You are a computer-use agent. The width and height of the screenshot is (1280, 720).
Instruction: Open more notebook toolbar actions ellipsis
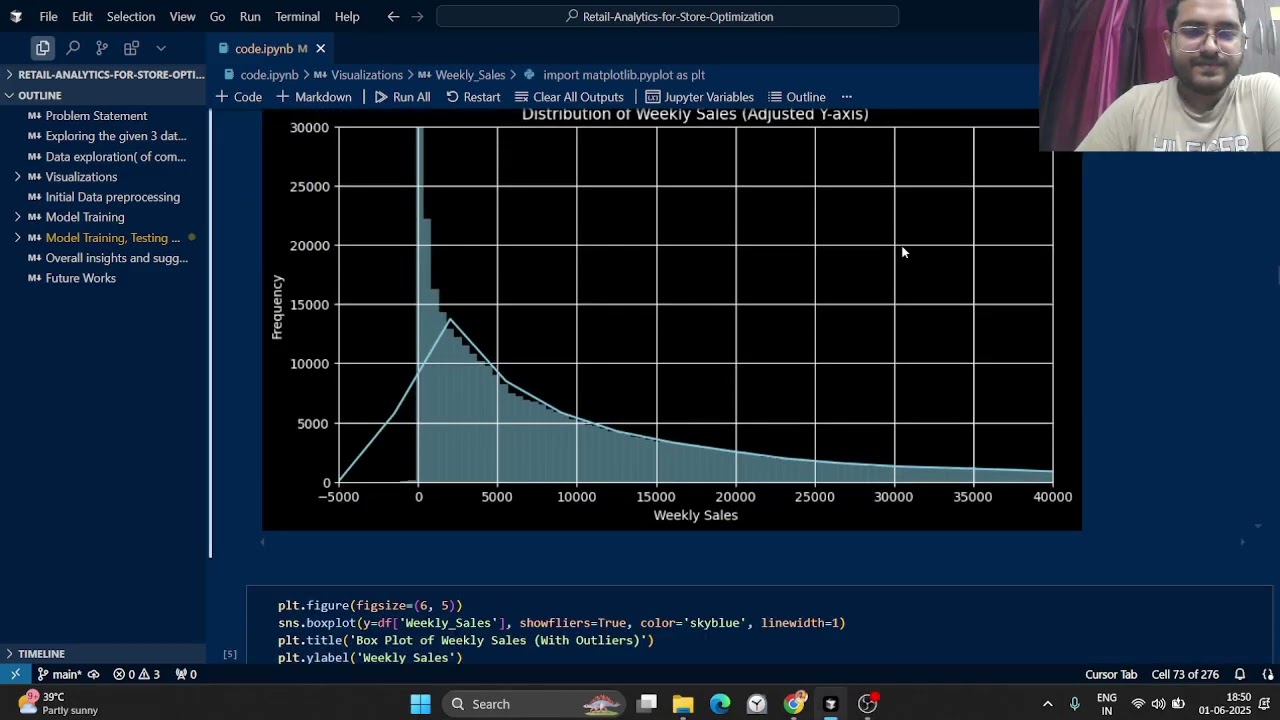pyautogui.click(x=847, y=97)
